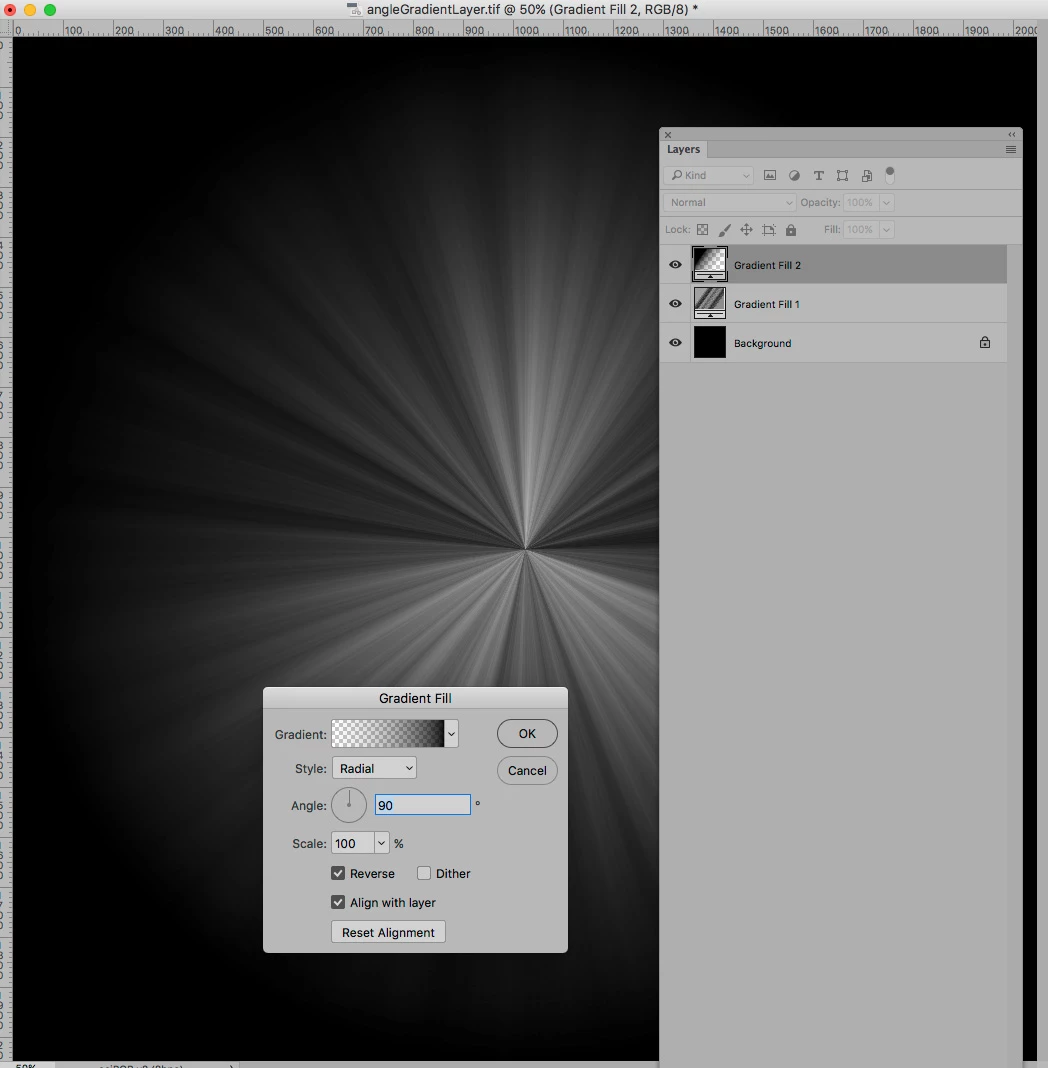Click OK in Gradient Fill dialog
This screenshot has height=1068, width=1048.
point(527,733)
